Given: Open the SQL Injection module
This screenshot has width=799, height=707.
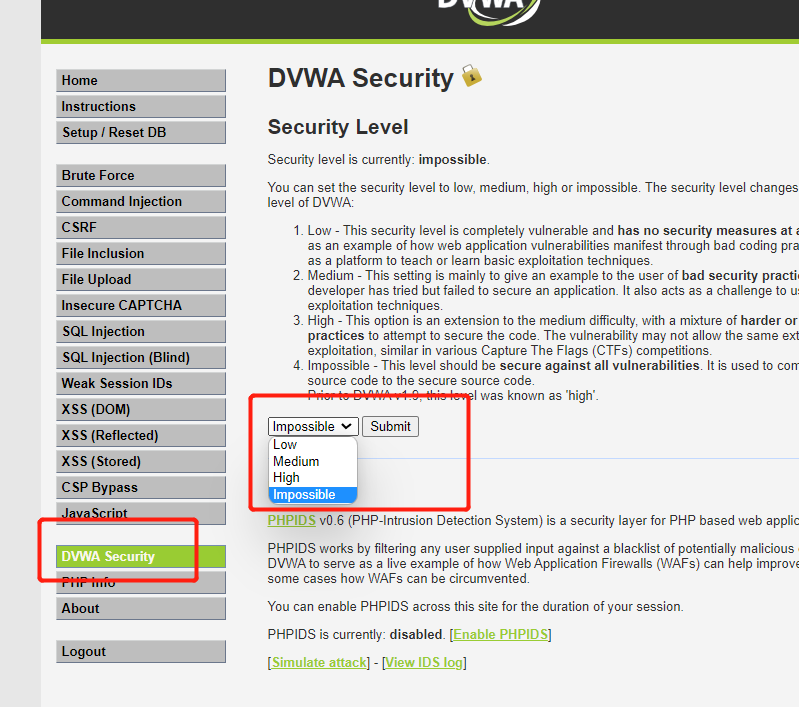Looking at the screenshot, I should pyautogui.click(x=141, y=331).
